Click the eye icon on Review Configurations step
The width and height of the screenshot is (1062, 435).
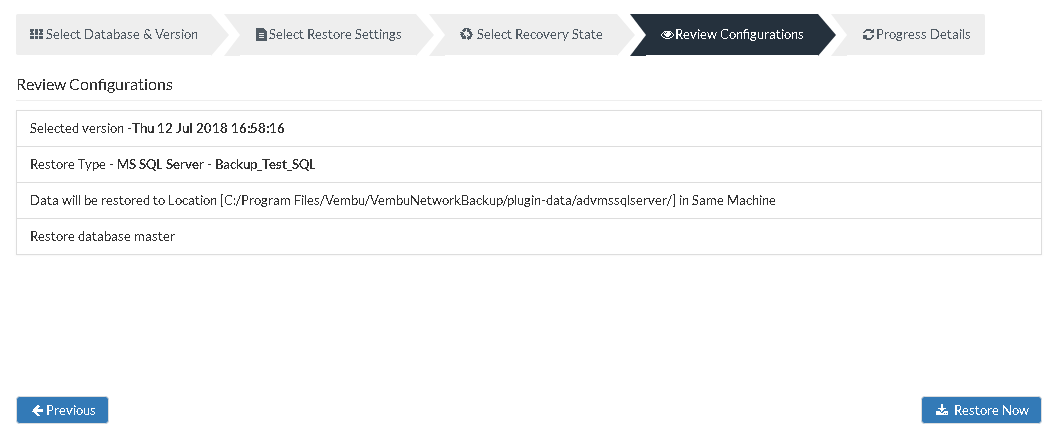(667, 35)
